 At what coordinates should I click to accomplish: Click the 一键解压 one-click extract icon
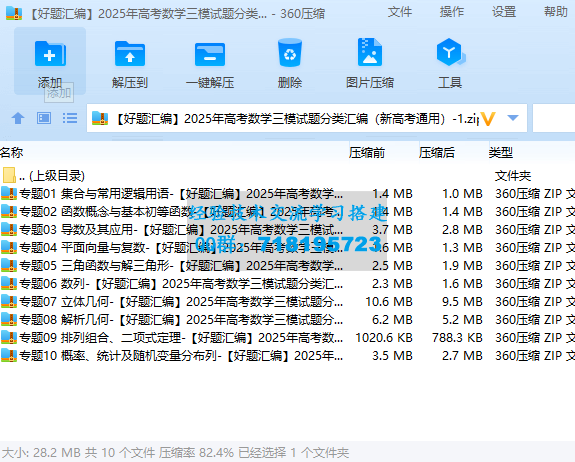(210, 55)
